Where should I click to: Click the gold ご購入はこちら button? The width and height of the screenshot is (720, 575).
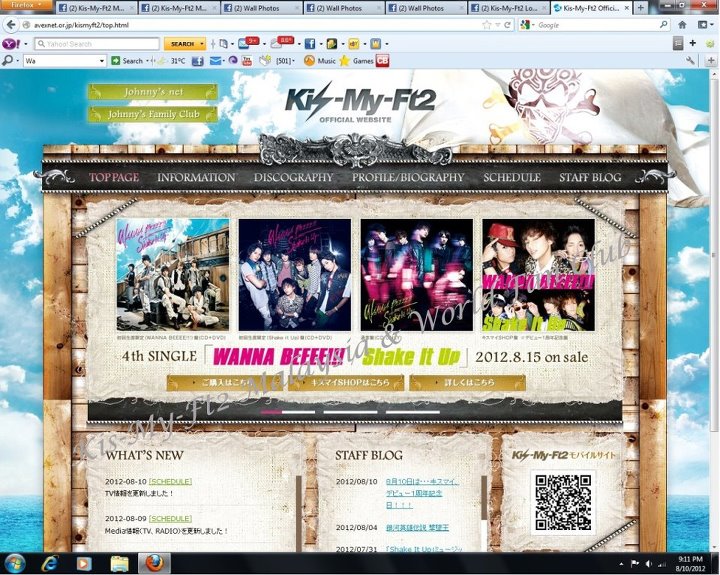(225, 383)
